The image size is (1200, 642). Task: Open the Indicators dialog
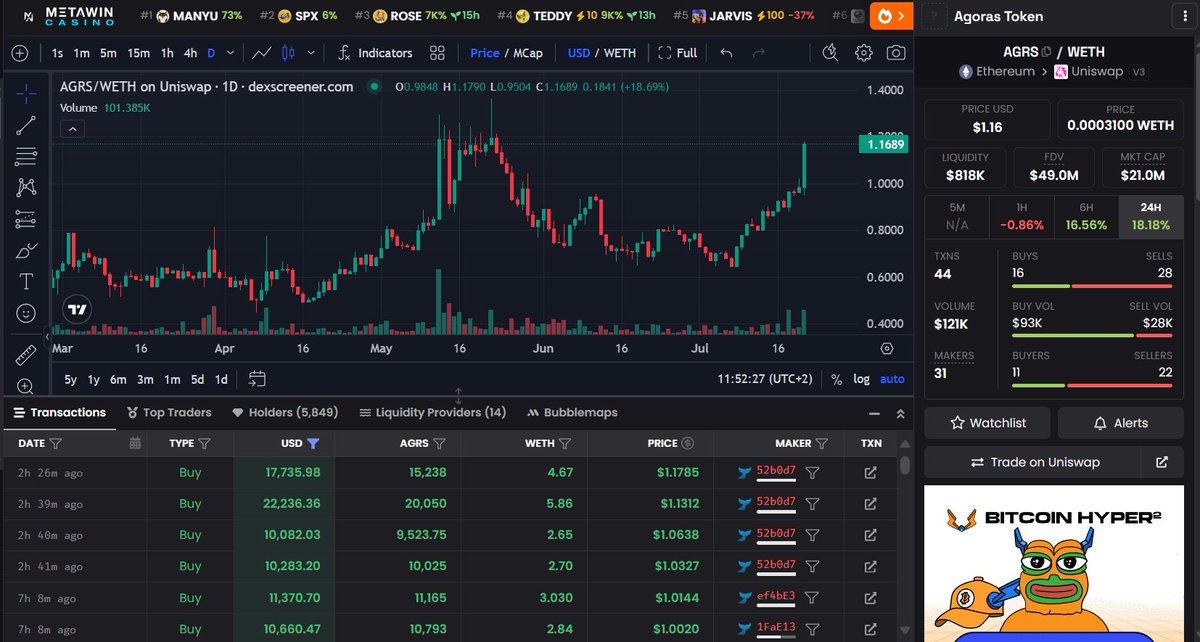pos(375,53)
